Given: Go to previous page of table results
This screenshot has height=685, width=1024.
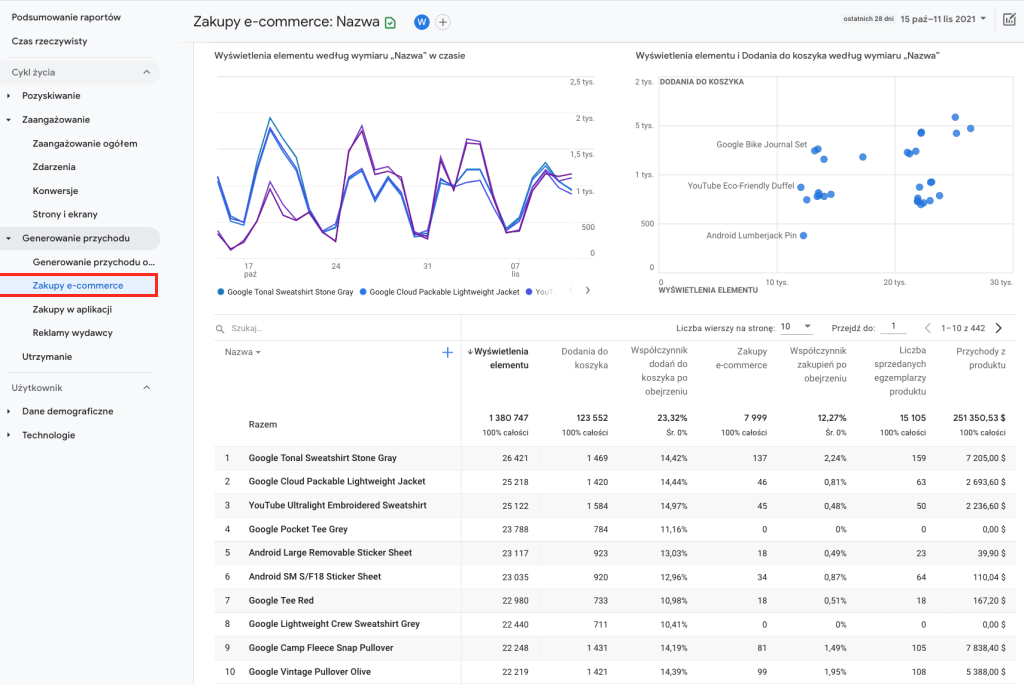Looking at the screenshot, I should [x=927, y=327].
